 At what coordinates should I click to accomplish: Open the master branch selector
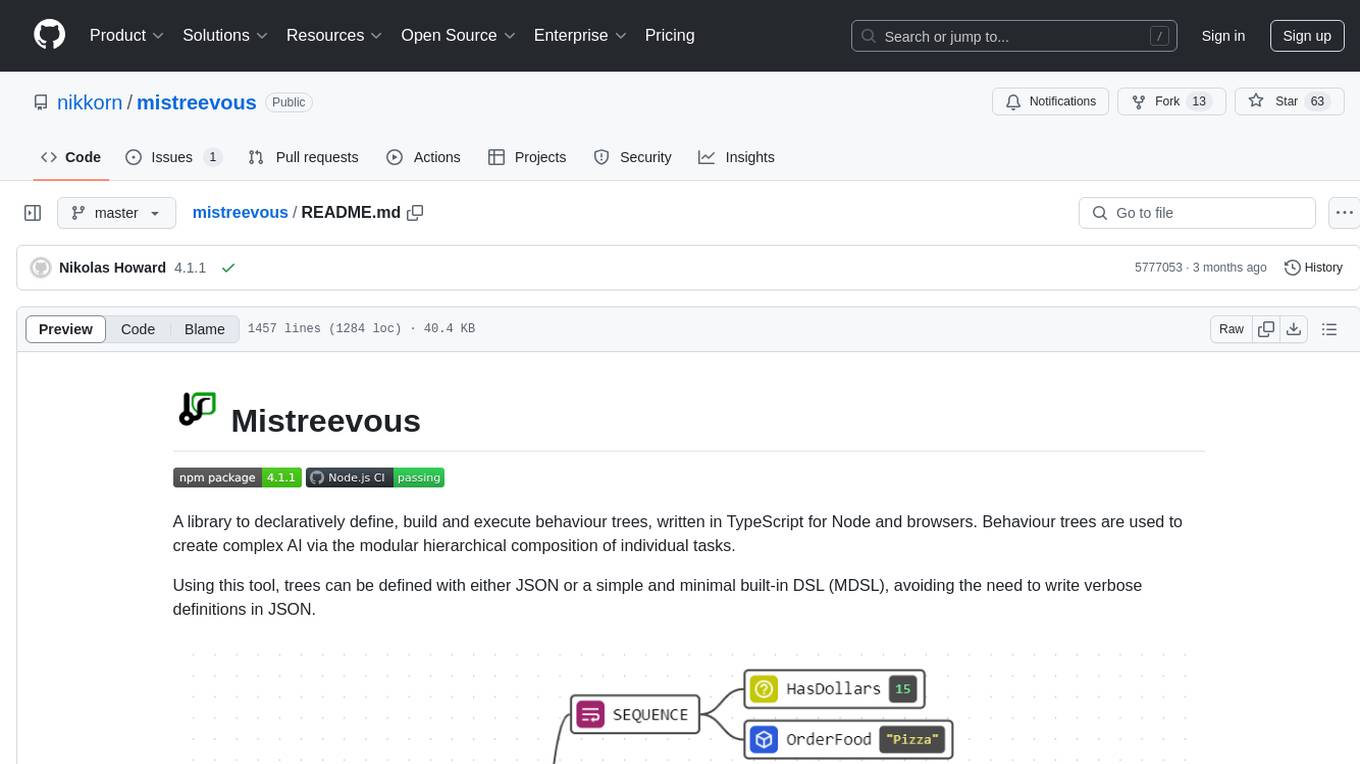pos(116,213)
